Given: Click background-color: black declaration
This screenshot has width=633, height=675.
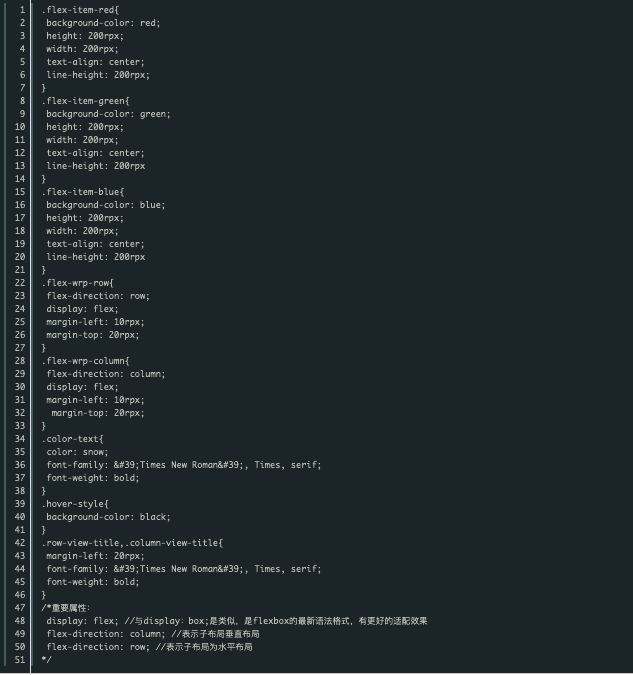Looking at the screenshot, I should (109, 517).
